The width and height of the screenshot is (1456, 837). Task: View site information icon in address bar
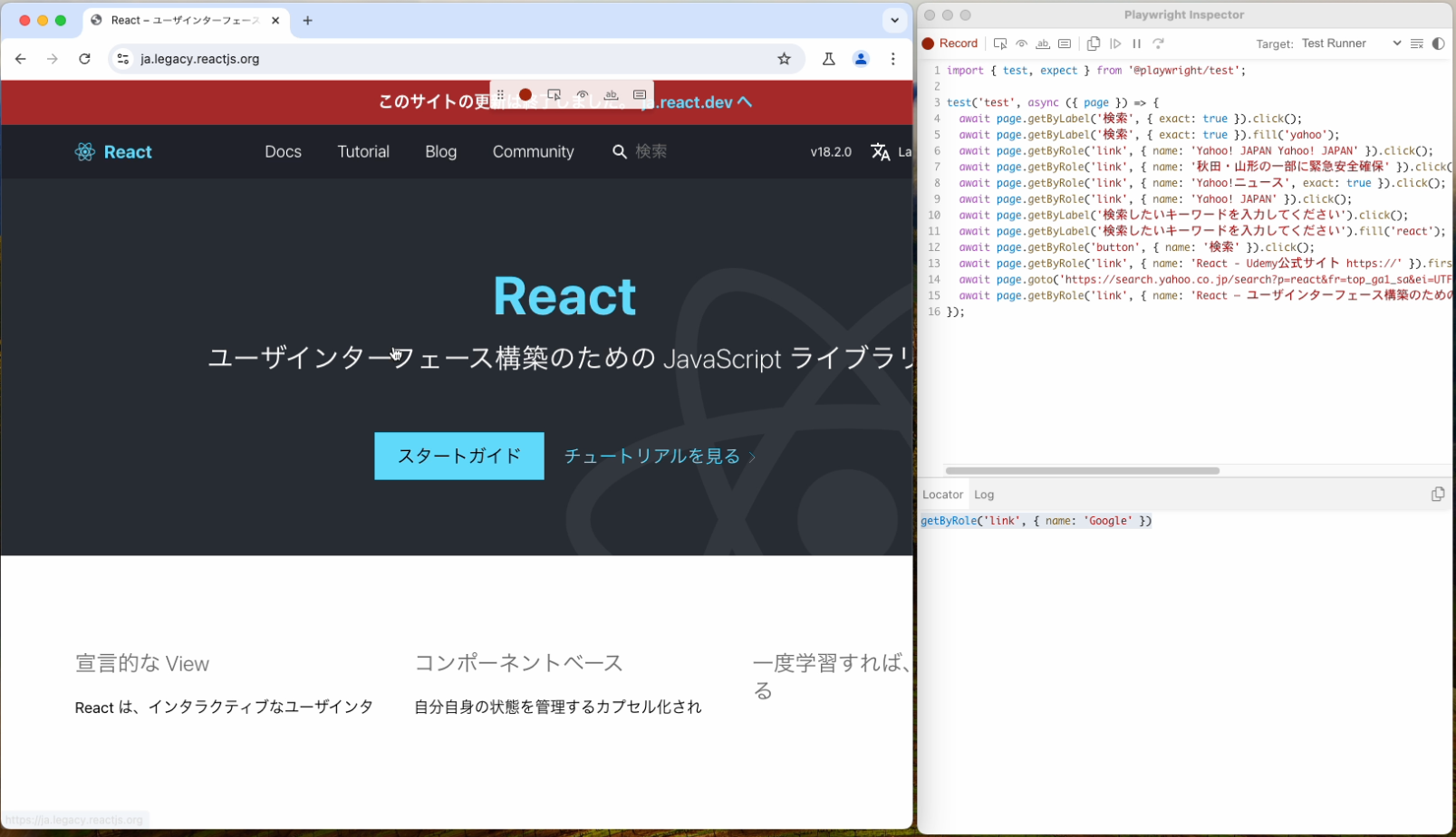click(123, 59)
